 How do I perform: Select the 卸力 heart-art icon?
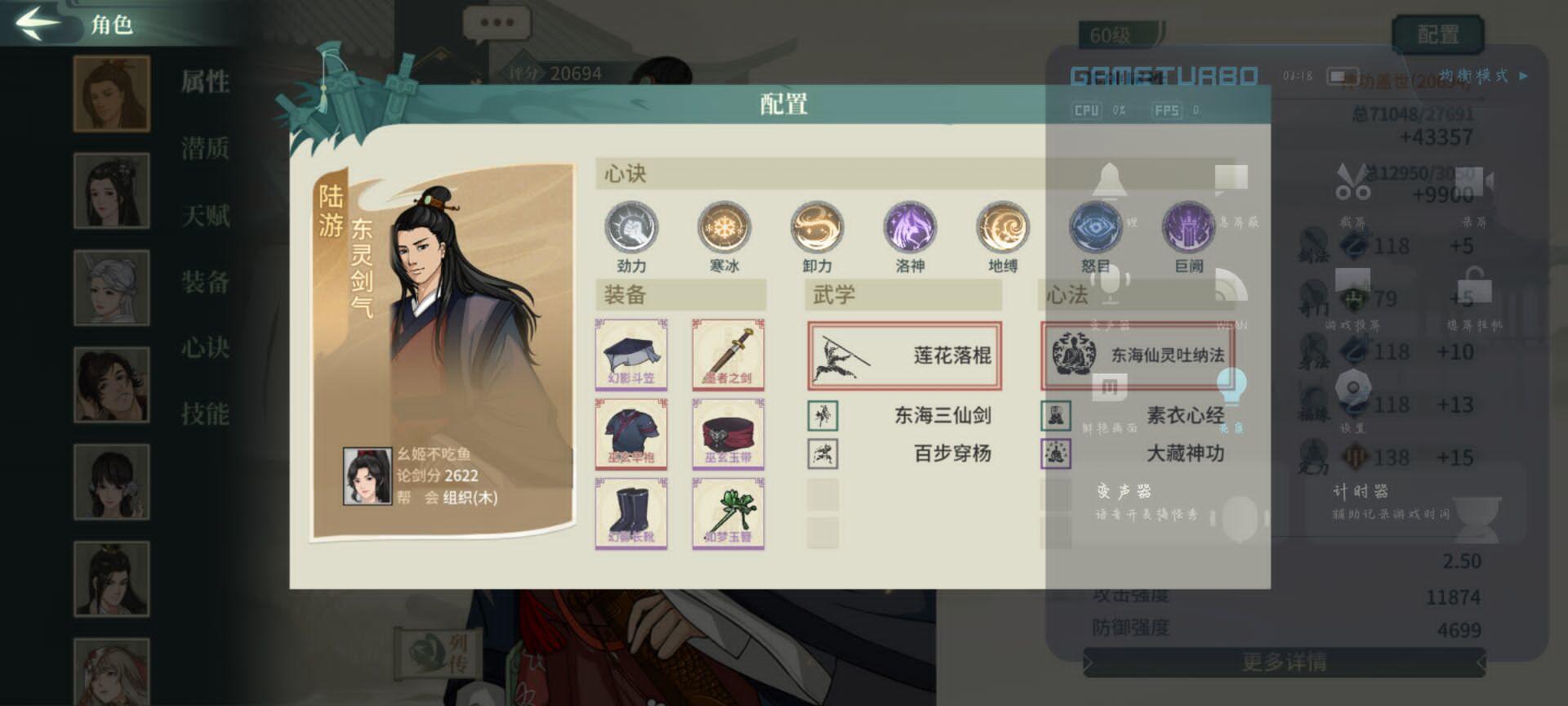point(817,228)
